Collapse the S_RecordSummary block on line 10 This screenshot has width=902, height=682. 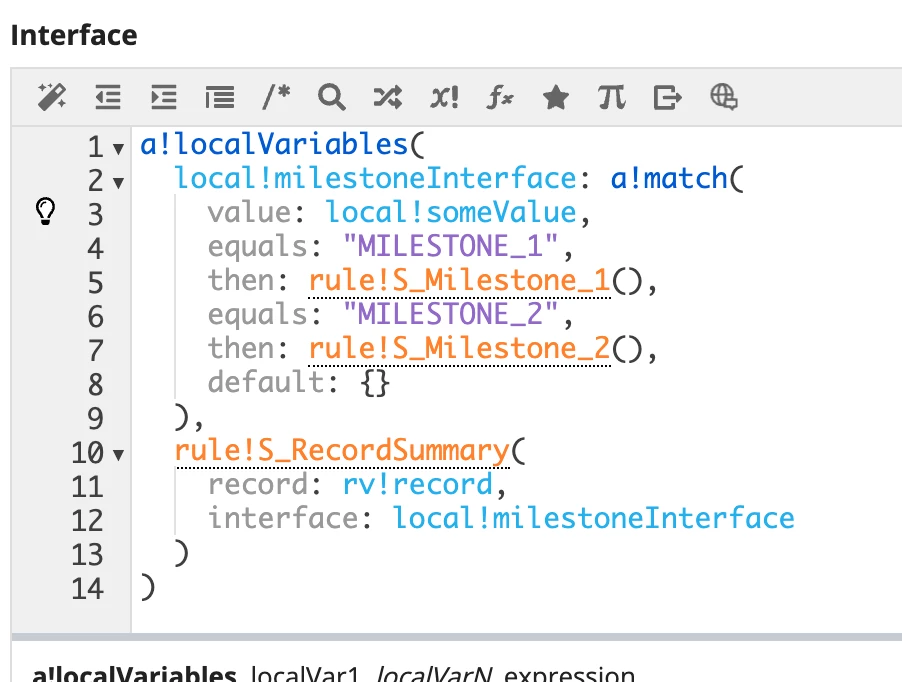[119, 455]
